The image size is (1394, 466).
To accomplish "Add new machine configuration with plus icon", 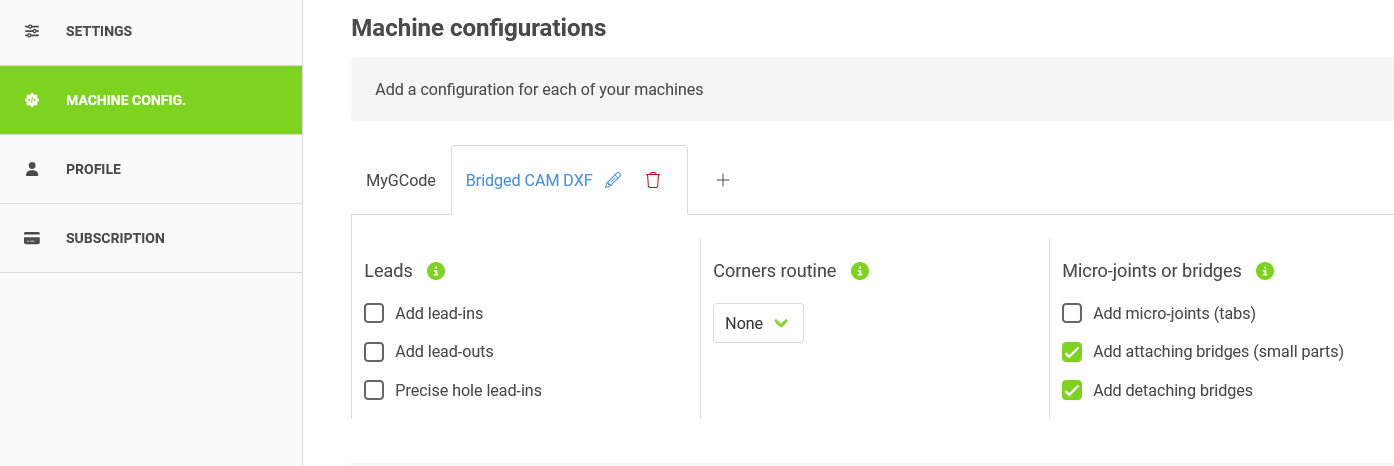I will click(x=723, y=180).
